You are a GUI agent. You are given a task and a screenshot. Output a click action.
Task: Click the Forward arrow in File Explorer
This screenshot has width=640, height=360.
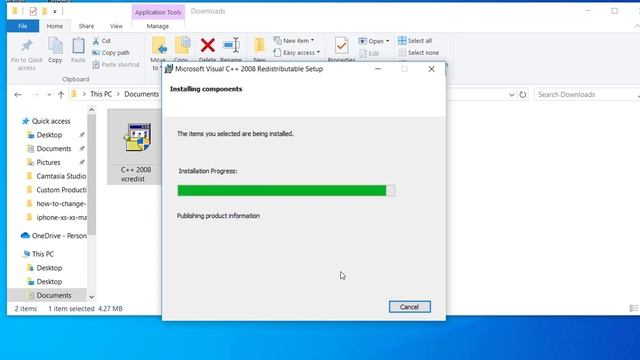36,95
